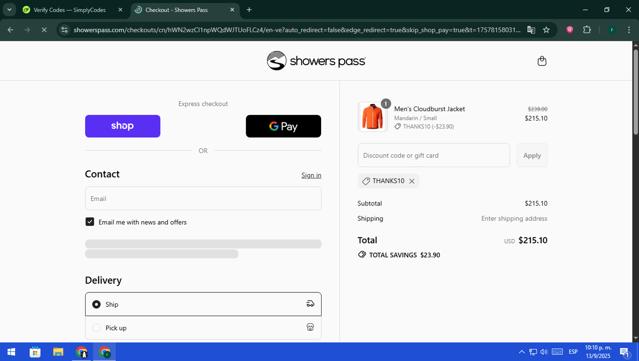Viewport: 639px width, 361px height.
Task: Open the network icon in system tray
Action: 533,352
